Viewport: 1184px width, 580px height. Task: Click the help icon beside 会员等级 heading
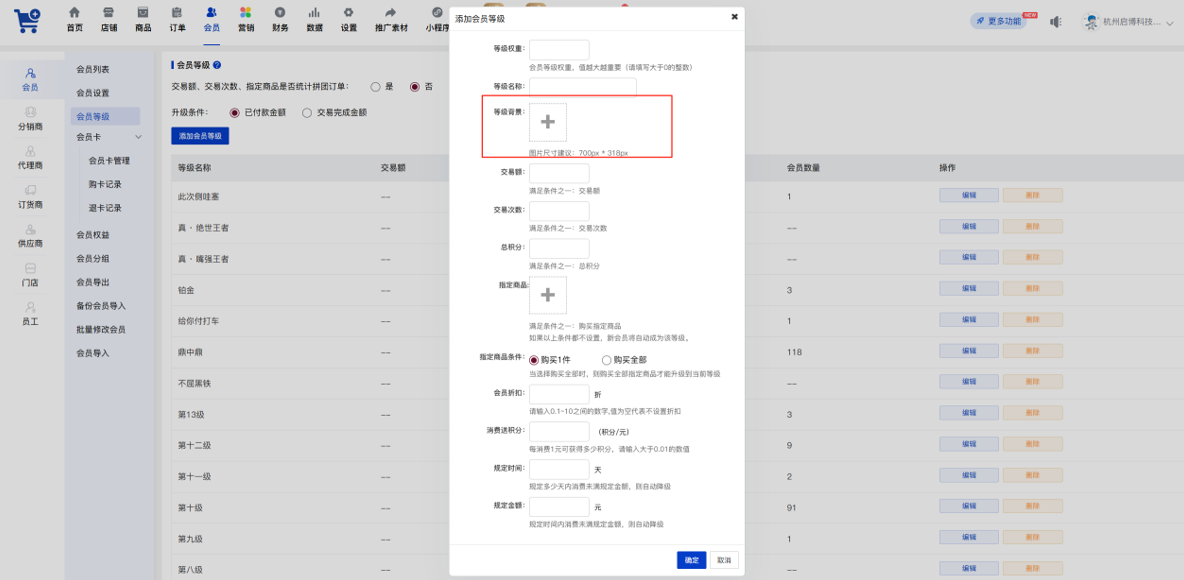217,66
